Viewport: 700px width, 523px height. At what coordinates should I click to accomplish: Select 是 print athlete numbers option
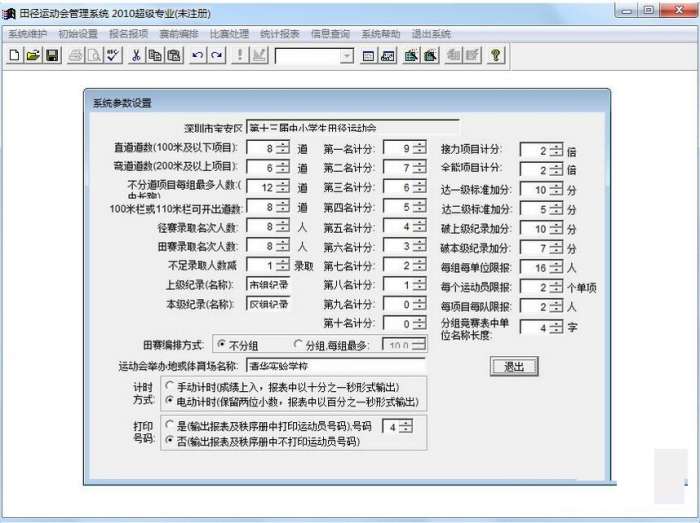[169, 425]
